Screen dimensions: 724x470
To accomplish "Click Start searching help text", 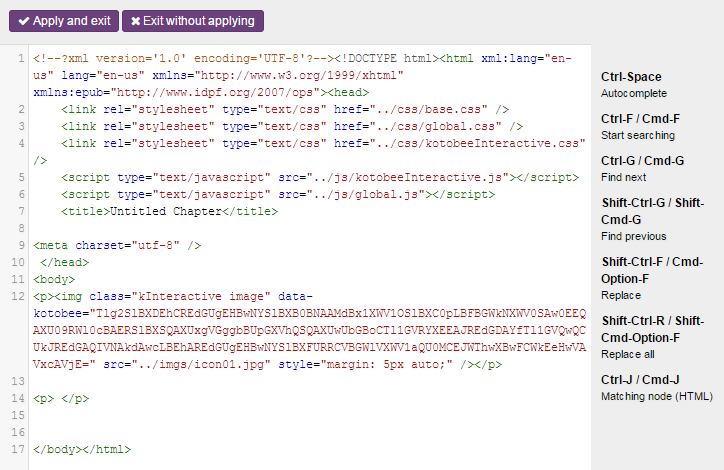I will point(638,135).
